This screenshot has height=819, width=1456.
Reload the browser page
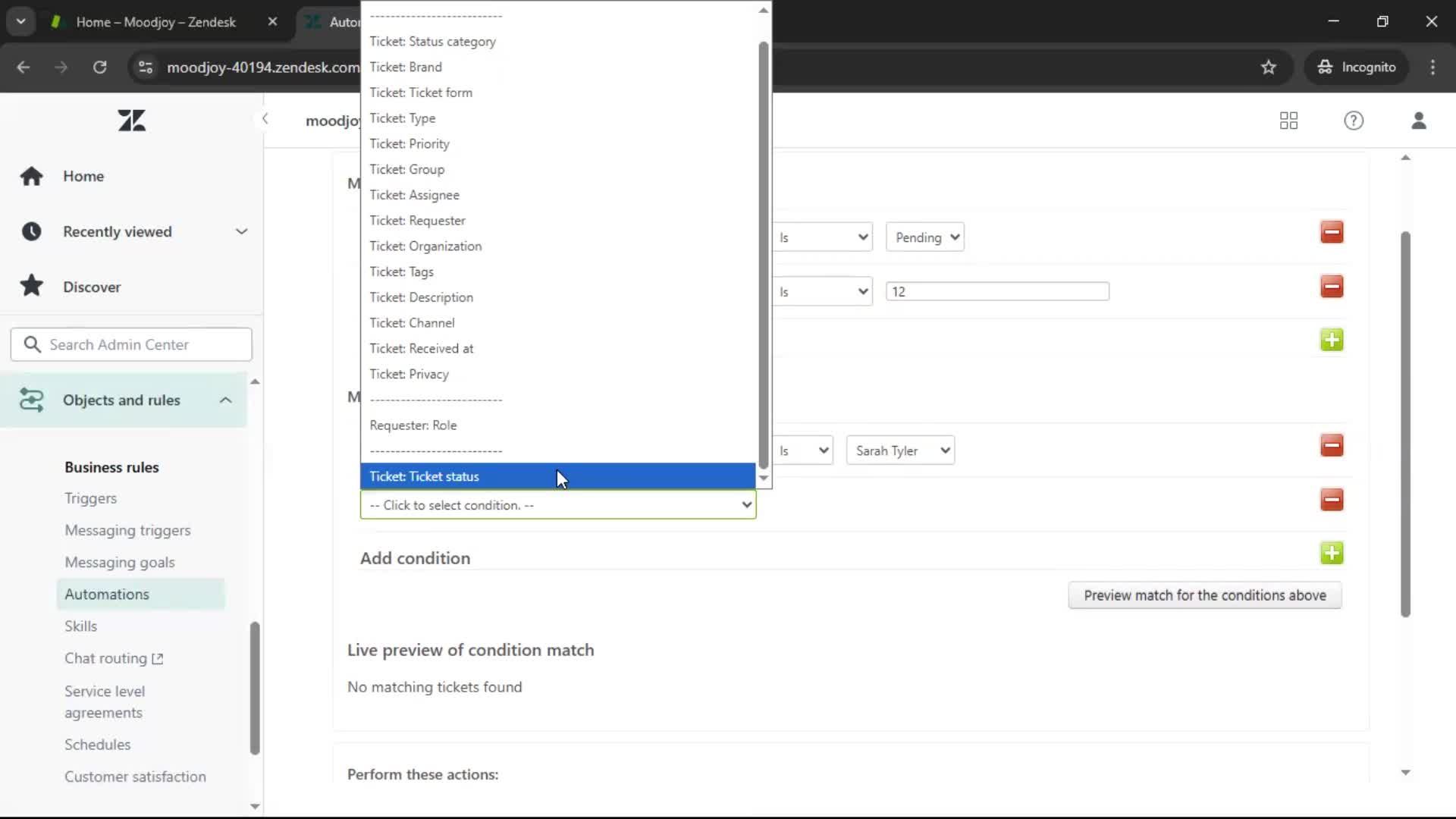tap(99, 67)
